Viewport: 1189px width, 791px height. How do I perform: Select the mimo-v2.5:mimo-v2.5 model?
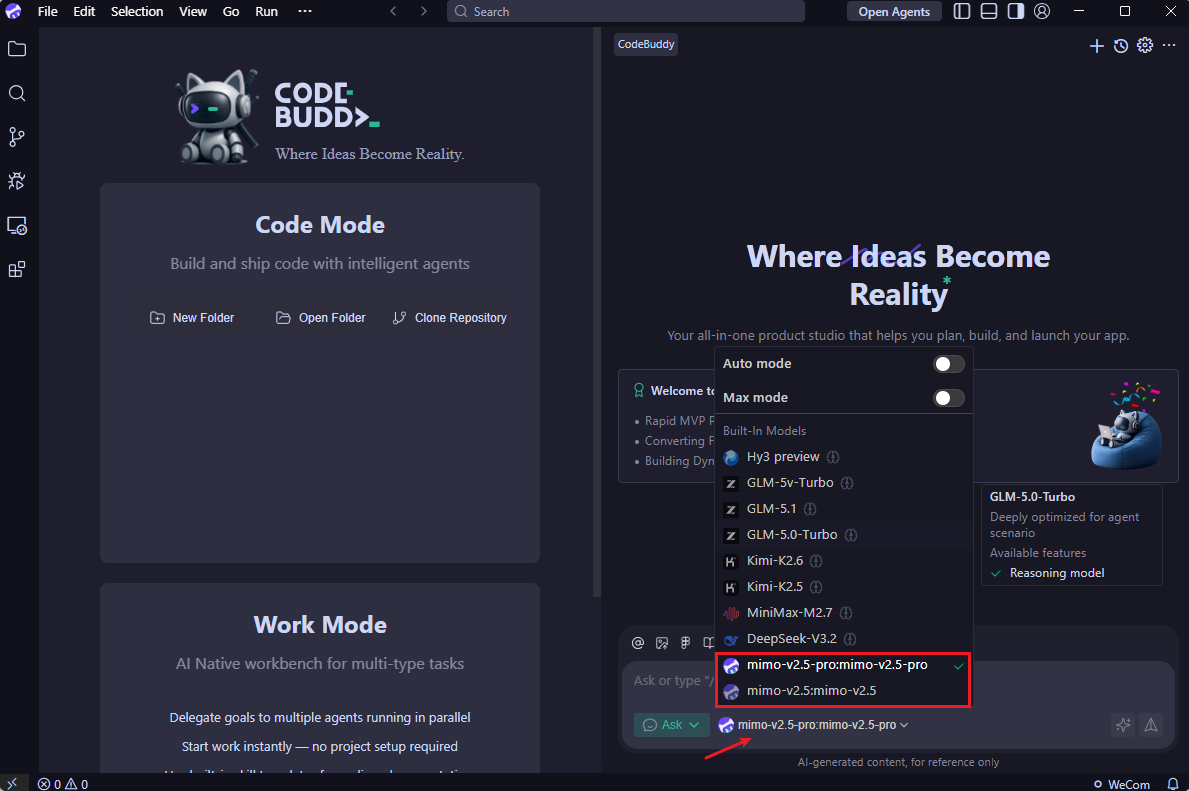coord(844,691)
